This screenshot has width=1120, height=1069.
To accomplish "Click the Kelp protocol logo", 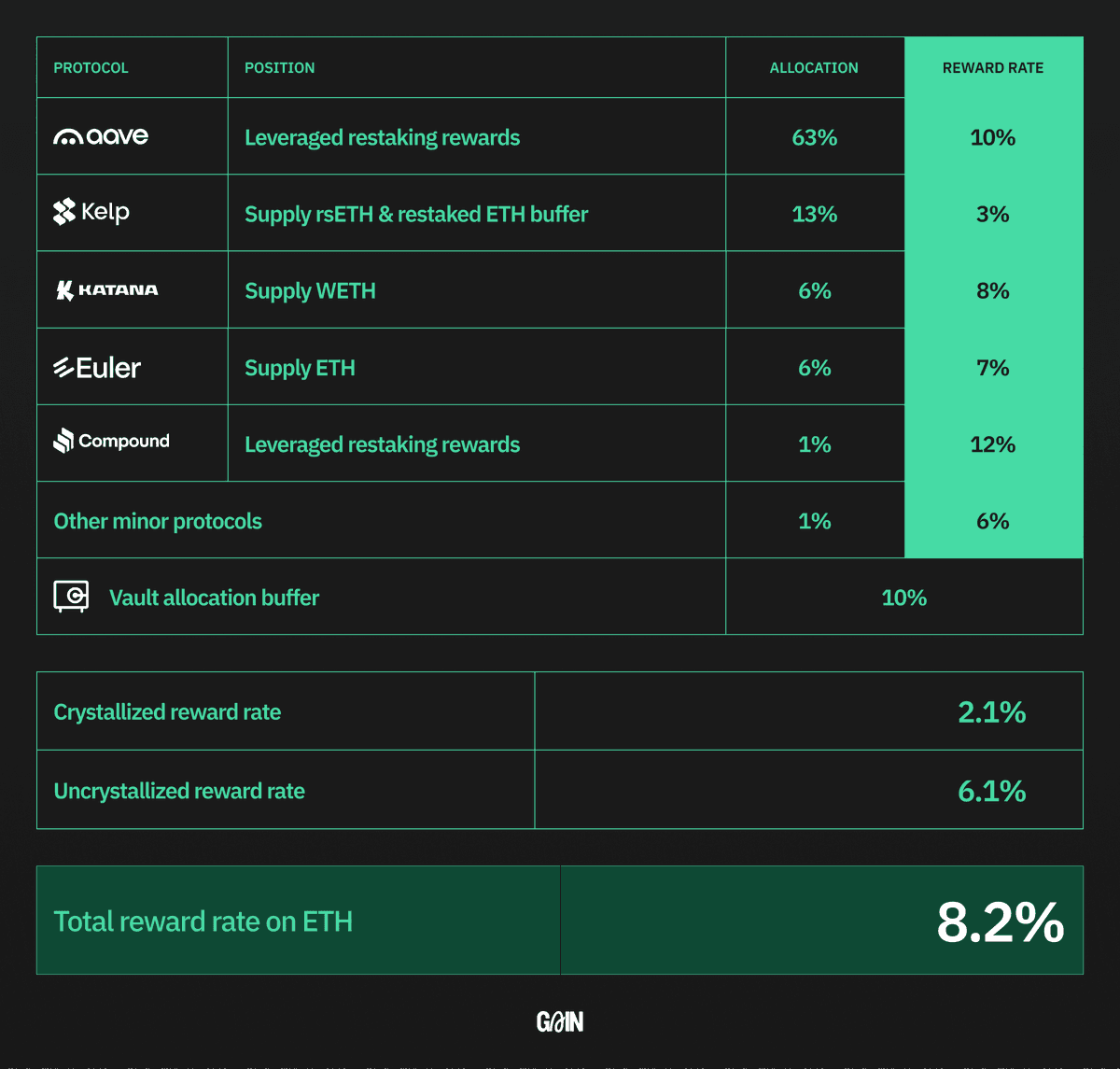I will [91, 213].
